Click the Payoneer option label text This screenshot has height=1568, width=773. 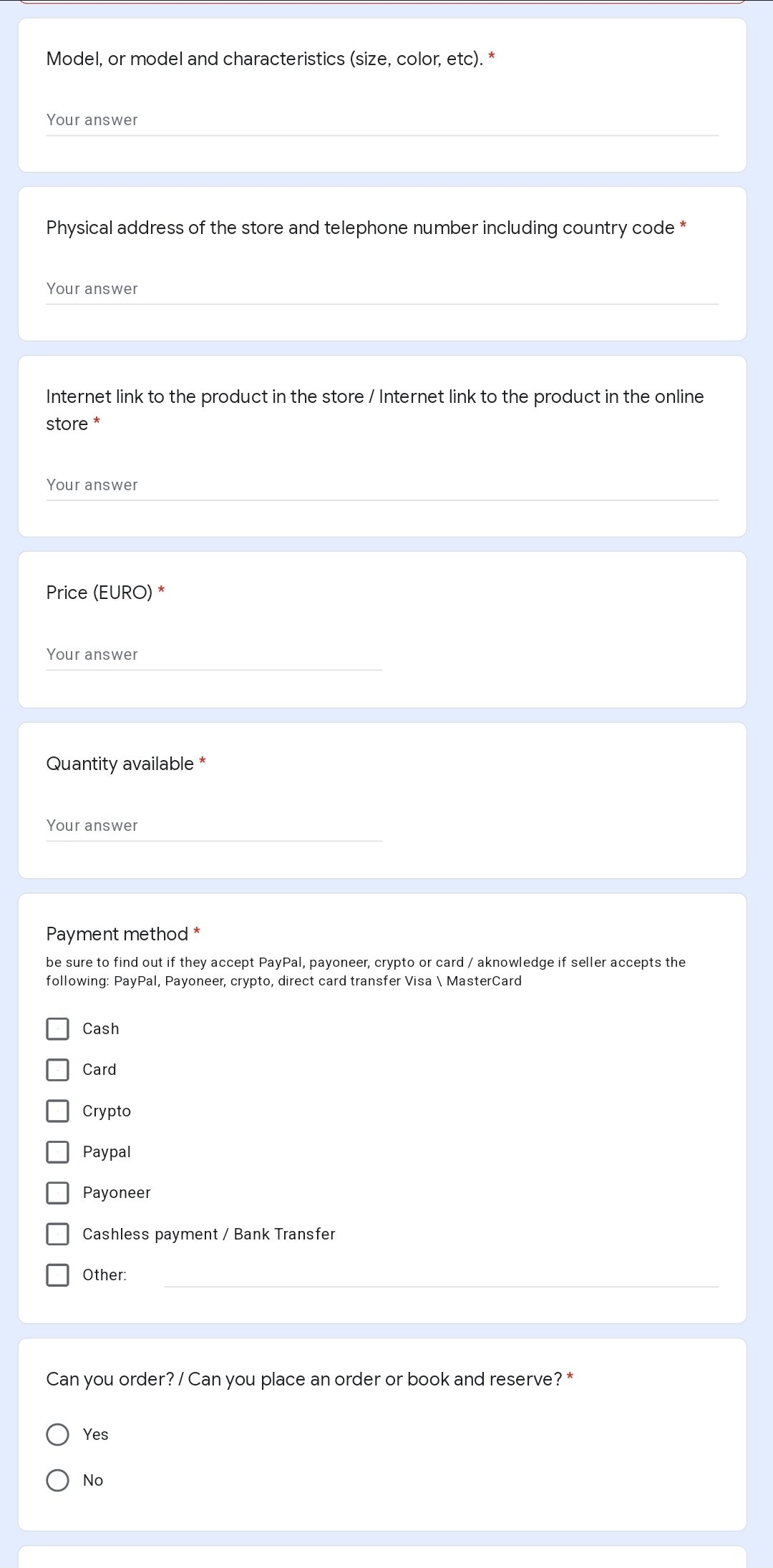tap(117, 1193)
